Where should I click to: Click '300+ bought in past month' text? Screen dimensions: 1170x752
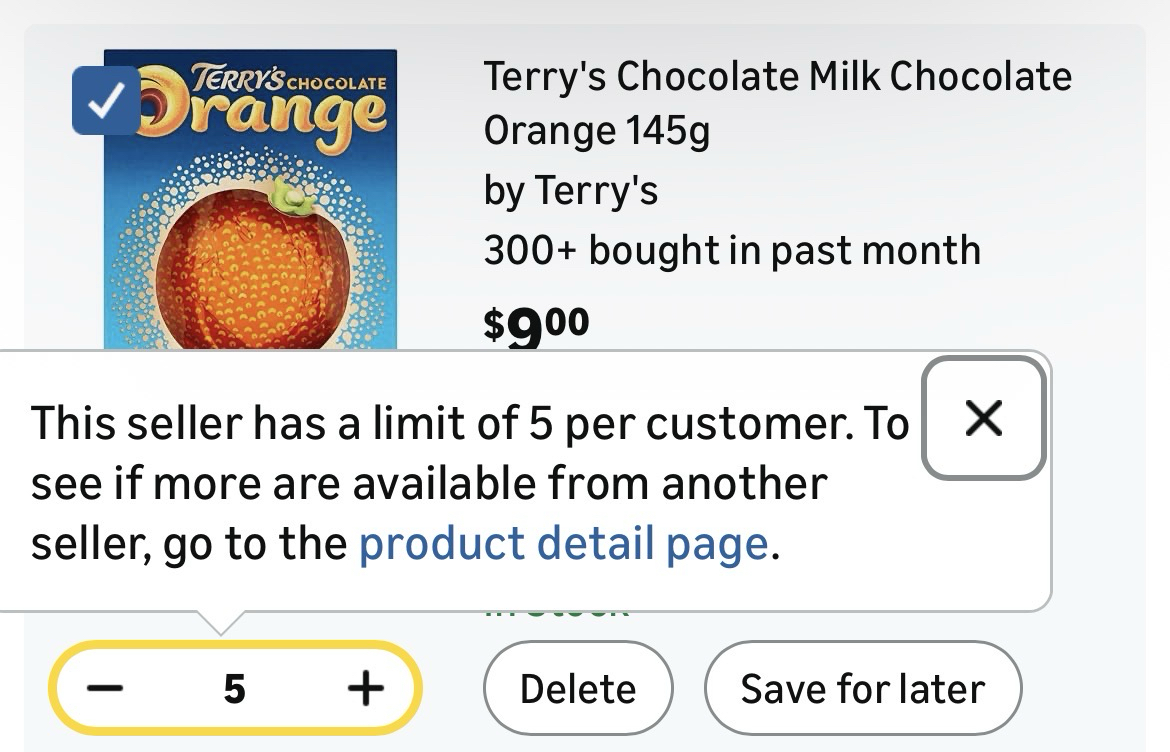pos(731,250)
